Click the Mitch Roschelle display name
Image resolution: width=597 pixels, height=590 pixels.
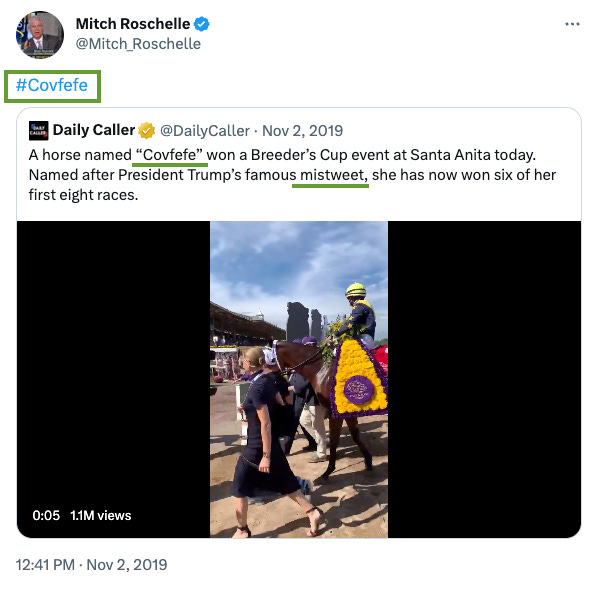pyautogui.click(x=133, y=24)
